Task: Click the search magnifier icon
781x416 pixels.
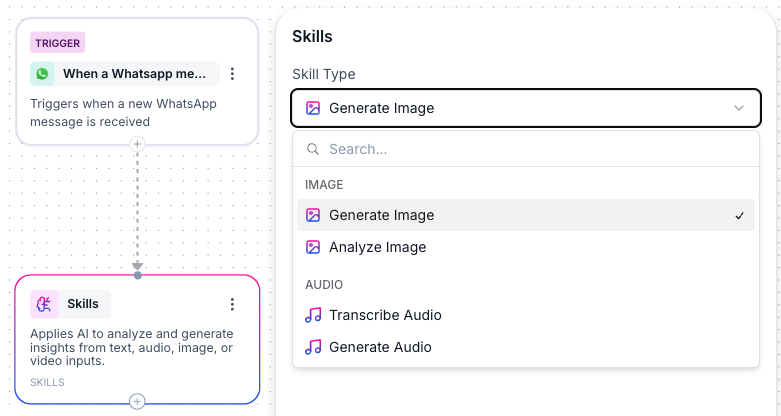Action: click(x=313, y=149)
